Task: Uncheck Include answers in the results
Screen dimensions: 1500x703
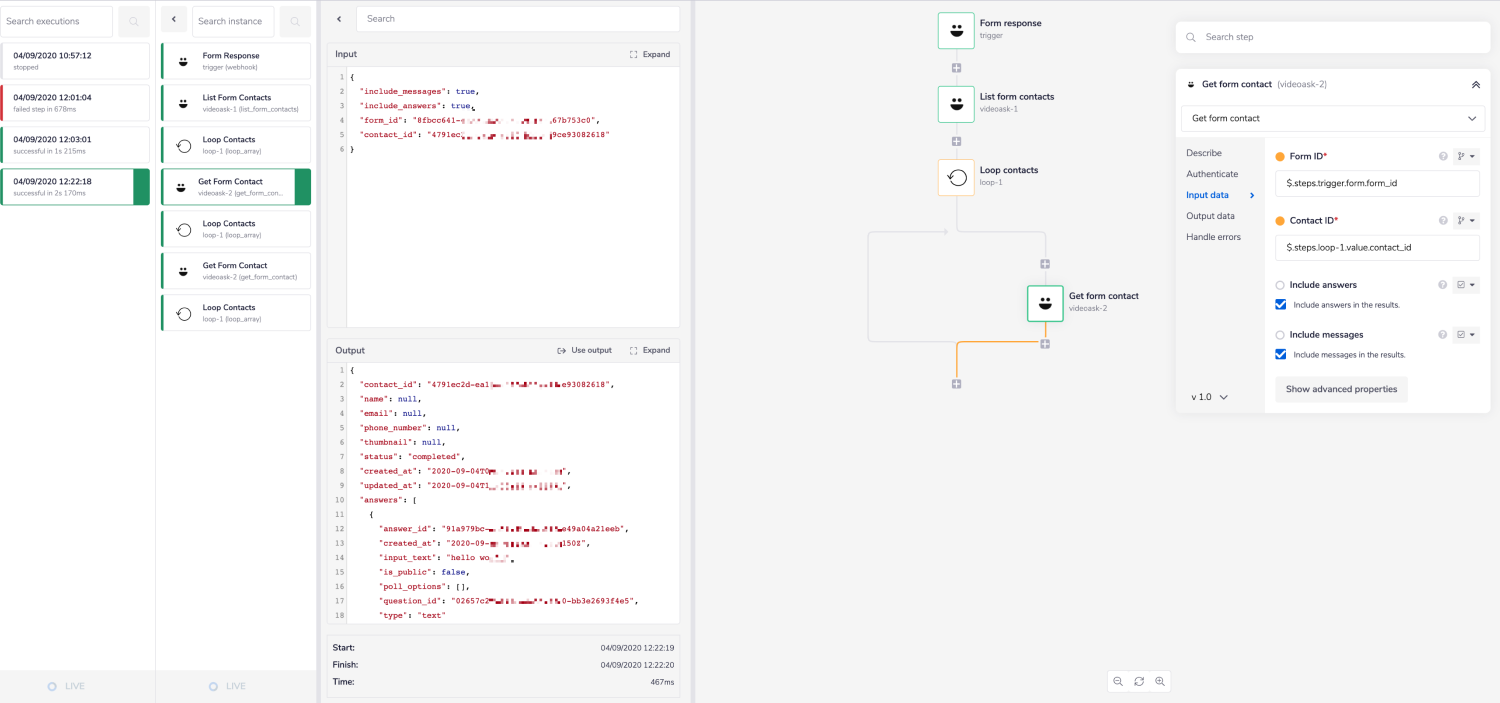Action: coord(1280,304)
